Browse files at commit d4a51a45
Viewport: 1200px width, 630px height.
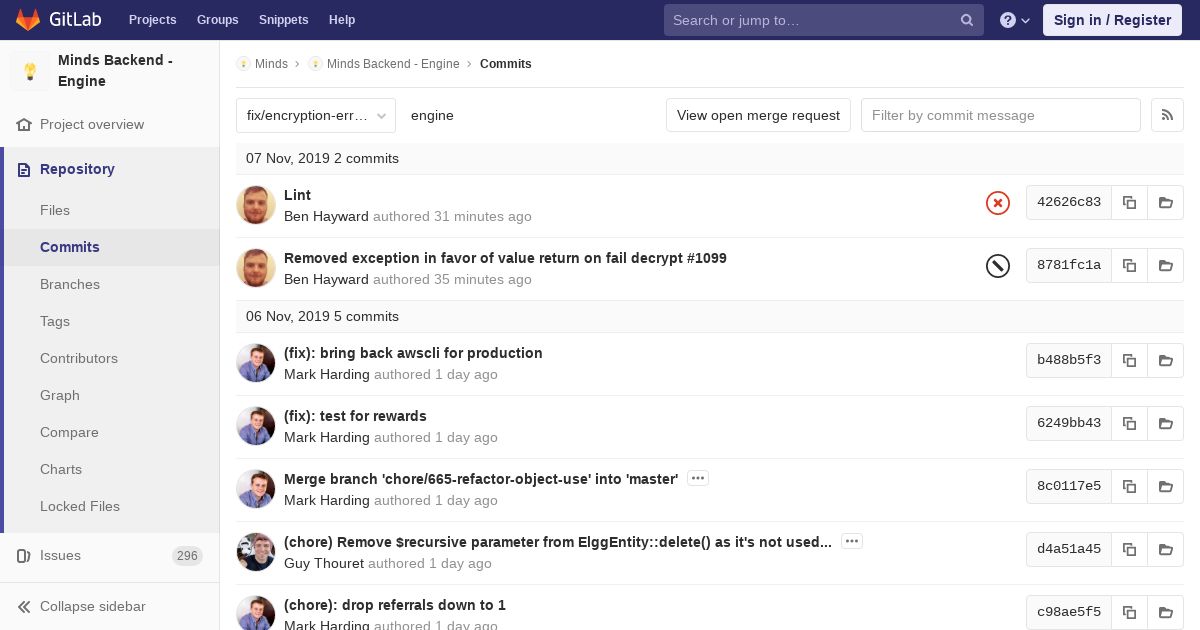click(1165, 549)
